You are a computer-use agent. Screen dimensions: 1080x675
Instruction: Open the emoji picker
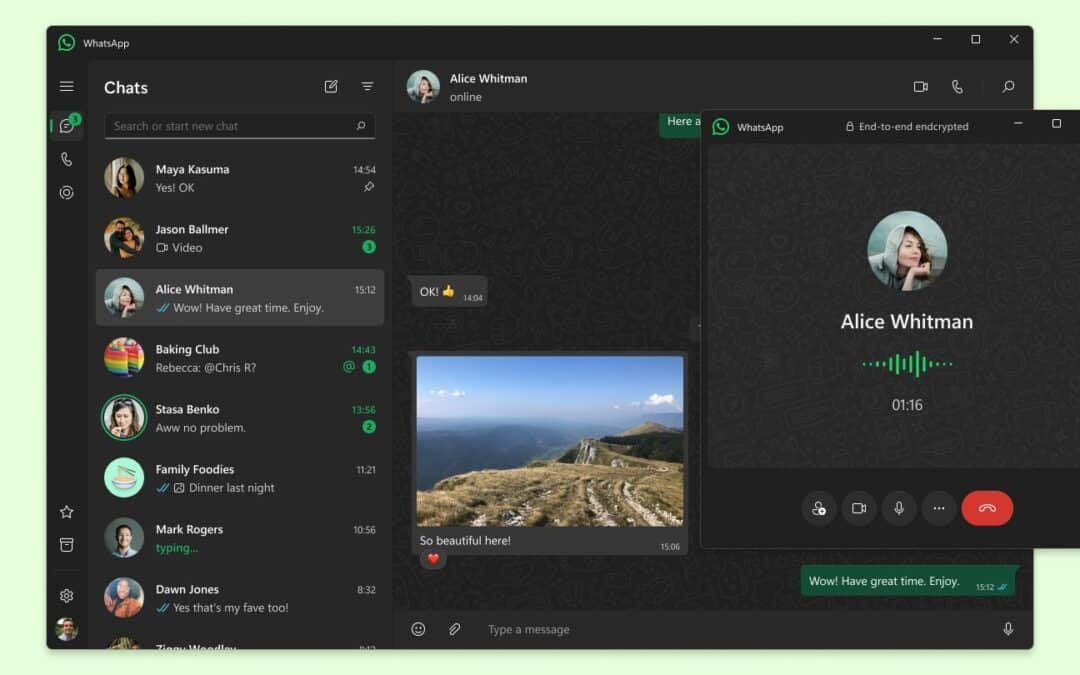[417, 629]
